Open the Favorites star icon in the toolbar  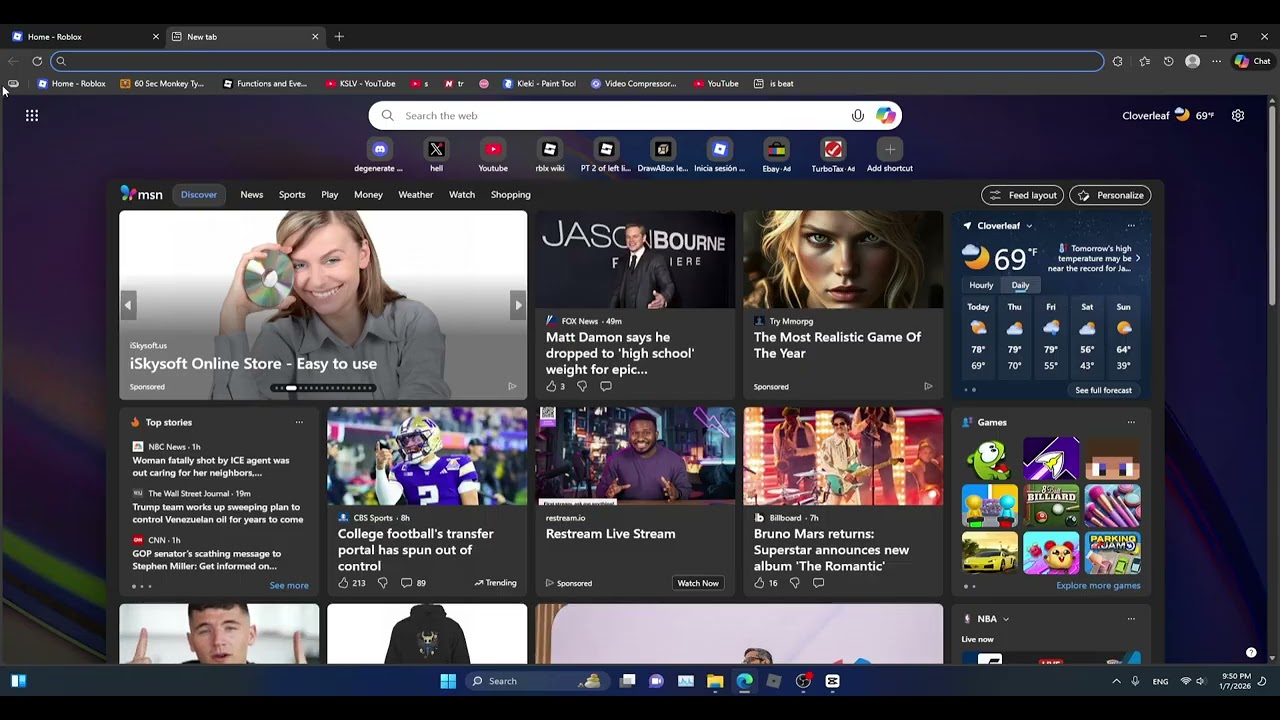point(1144,61)
